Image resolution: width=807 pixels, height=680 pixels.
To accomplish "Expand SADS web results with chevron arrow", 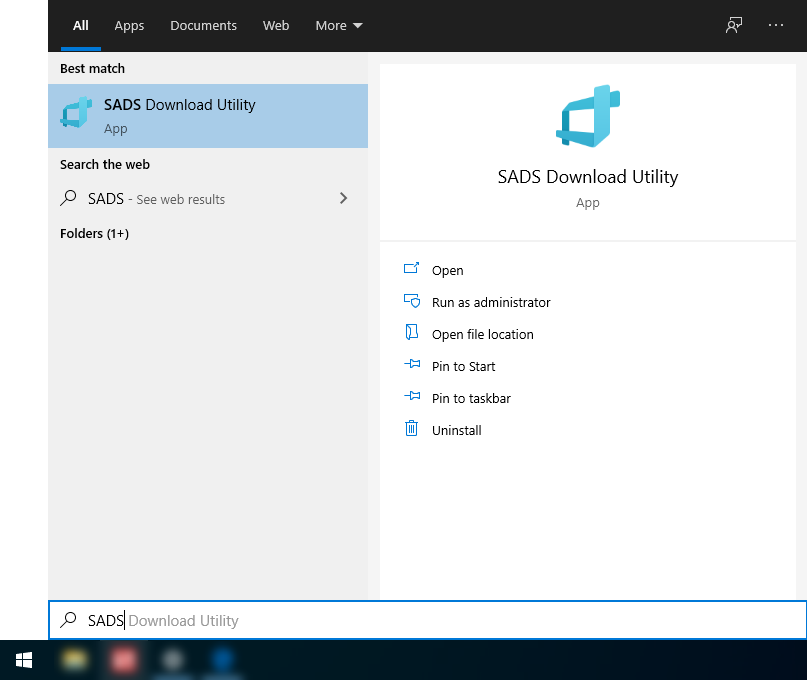I will click(x=343, y=198).
